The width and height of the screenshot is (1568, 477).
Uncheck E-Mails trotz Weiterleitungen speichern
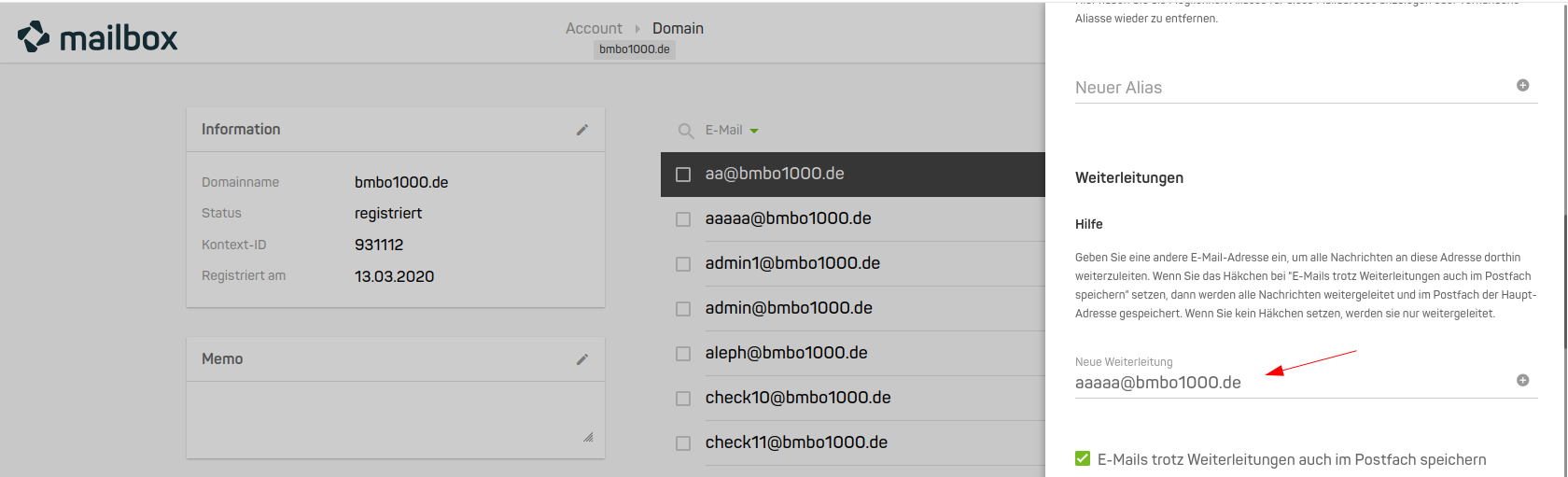point(1083,458)
